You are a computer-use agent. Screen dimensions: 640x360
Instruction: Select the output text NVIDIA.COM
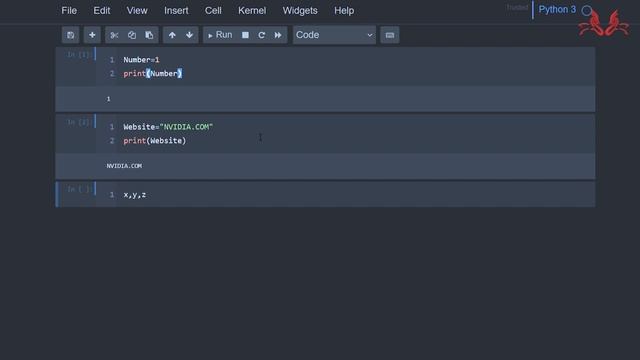(124, 166)
